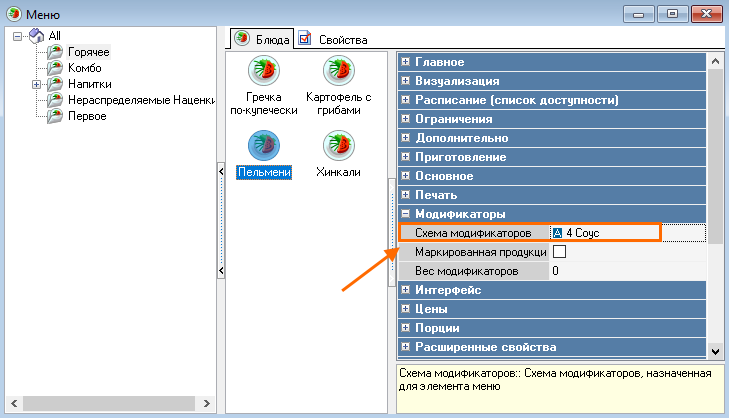Click the Горячее category folder icon

click(x=55, y=52)
